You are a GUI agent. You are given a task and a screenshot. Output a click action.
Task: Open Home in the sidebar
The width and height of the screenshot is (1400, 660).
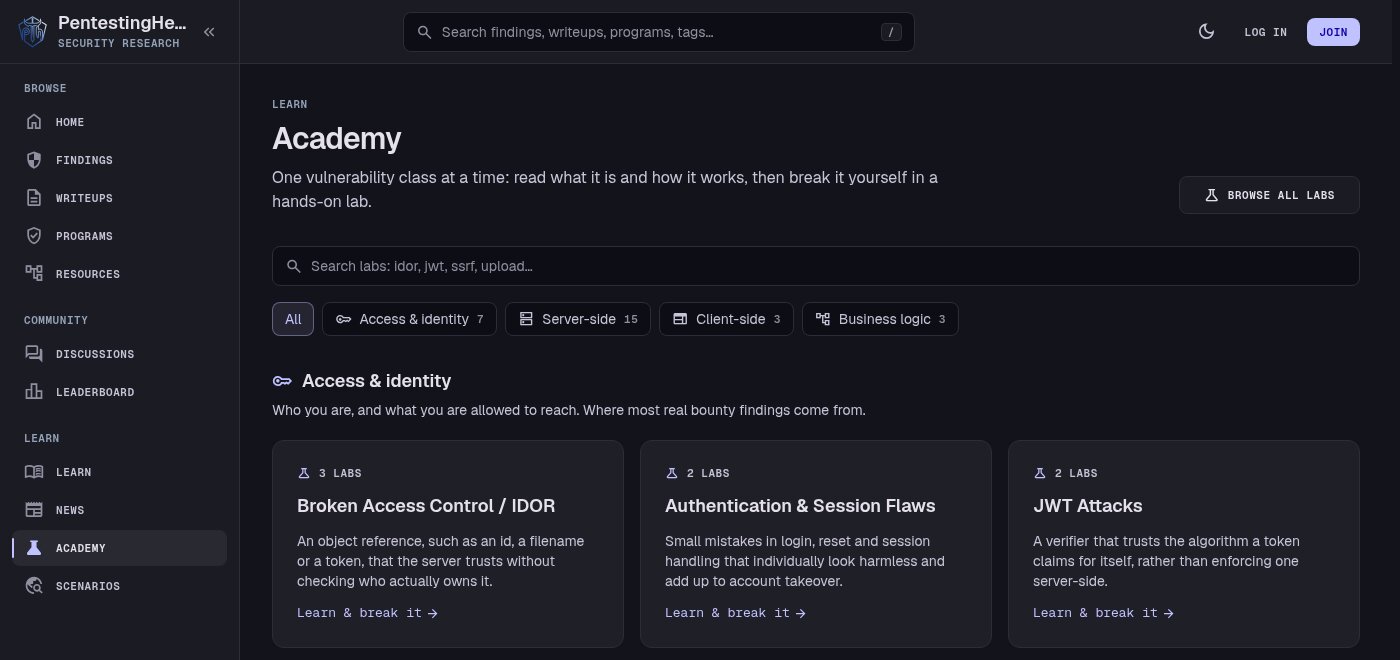pyautogui.click(x=119, y=122)
